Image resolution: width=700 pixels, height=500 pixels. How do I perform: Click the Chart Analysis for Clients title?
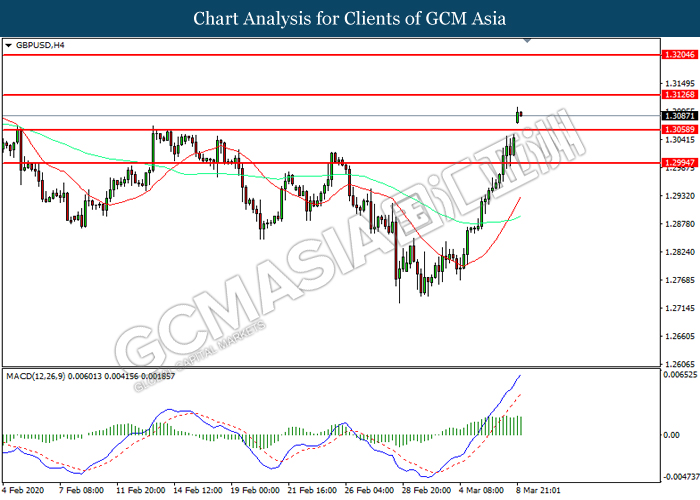(x=350, y=18)
